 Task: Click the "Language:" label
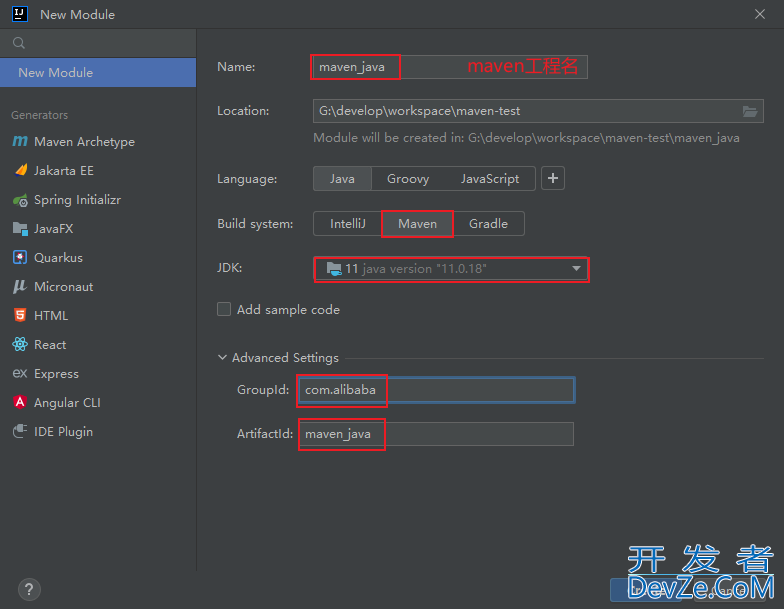coord(247,178)
